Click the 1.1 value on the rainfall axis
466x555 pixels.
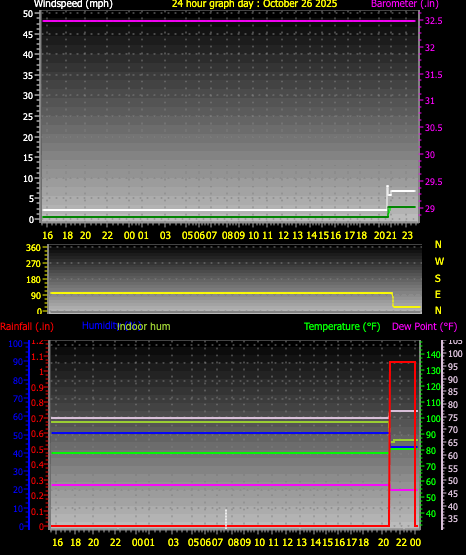pos(37,357)
